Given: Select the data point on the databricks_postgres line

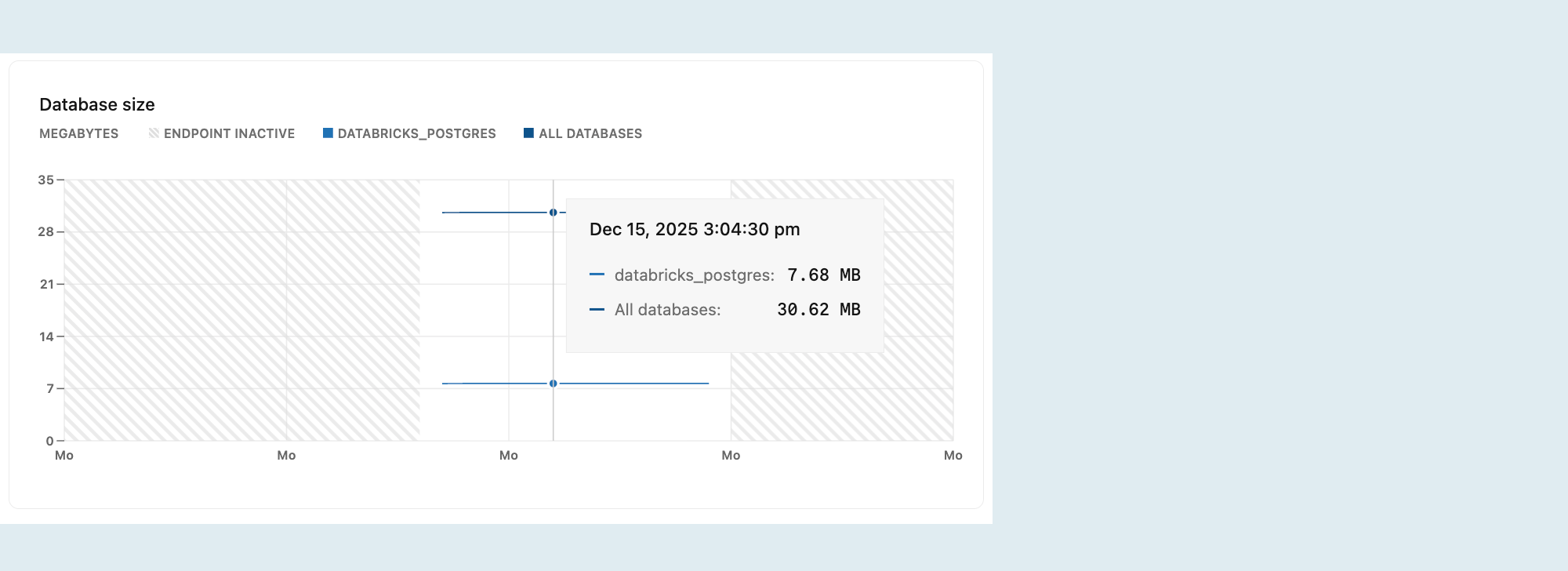Looking at the screenshot, I should 554,384.
